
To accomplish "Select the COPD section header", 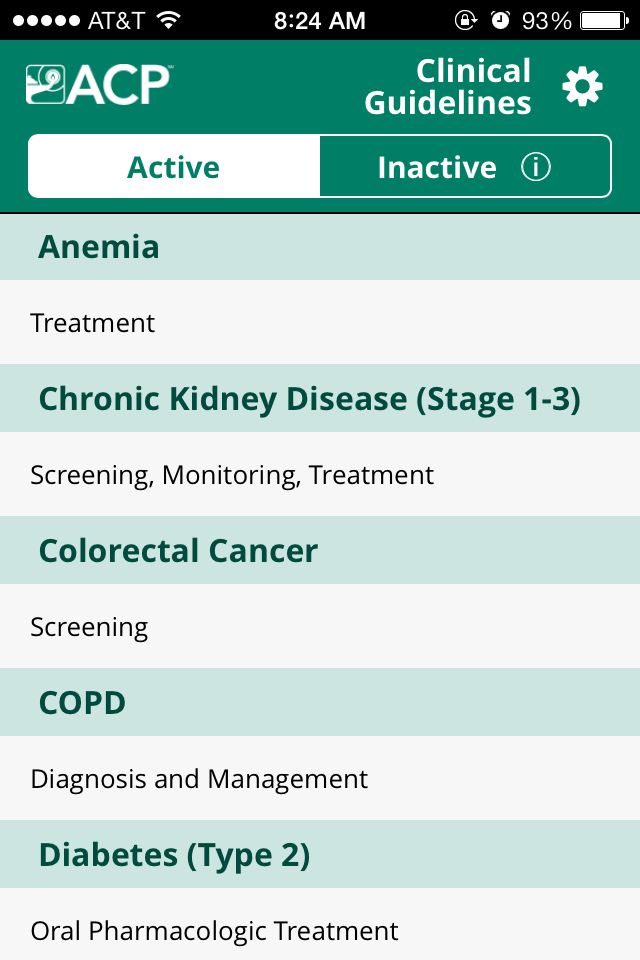I will (320, 702).
